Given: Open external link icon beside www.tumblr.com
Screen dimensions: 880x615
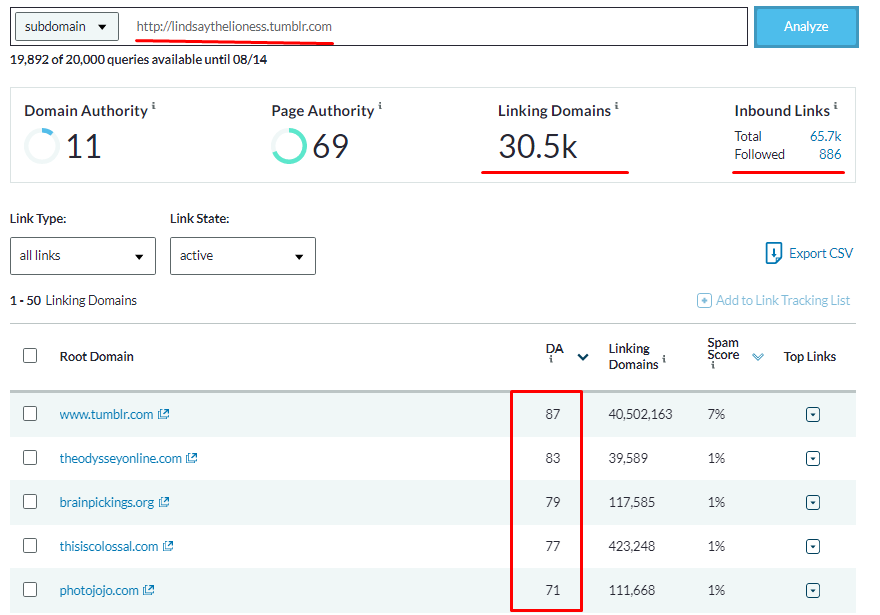Looking at the screenshot, I should click(163, 414).
